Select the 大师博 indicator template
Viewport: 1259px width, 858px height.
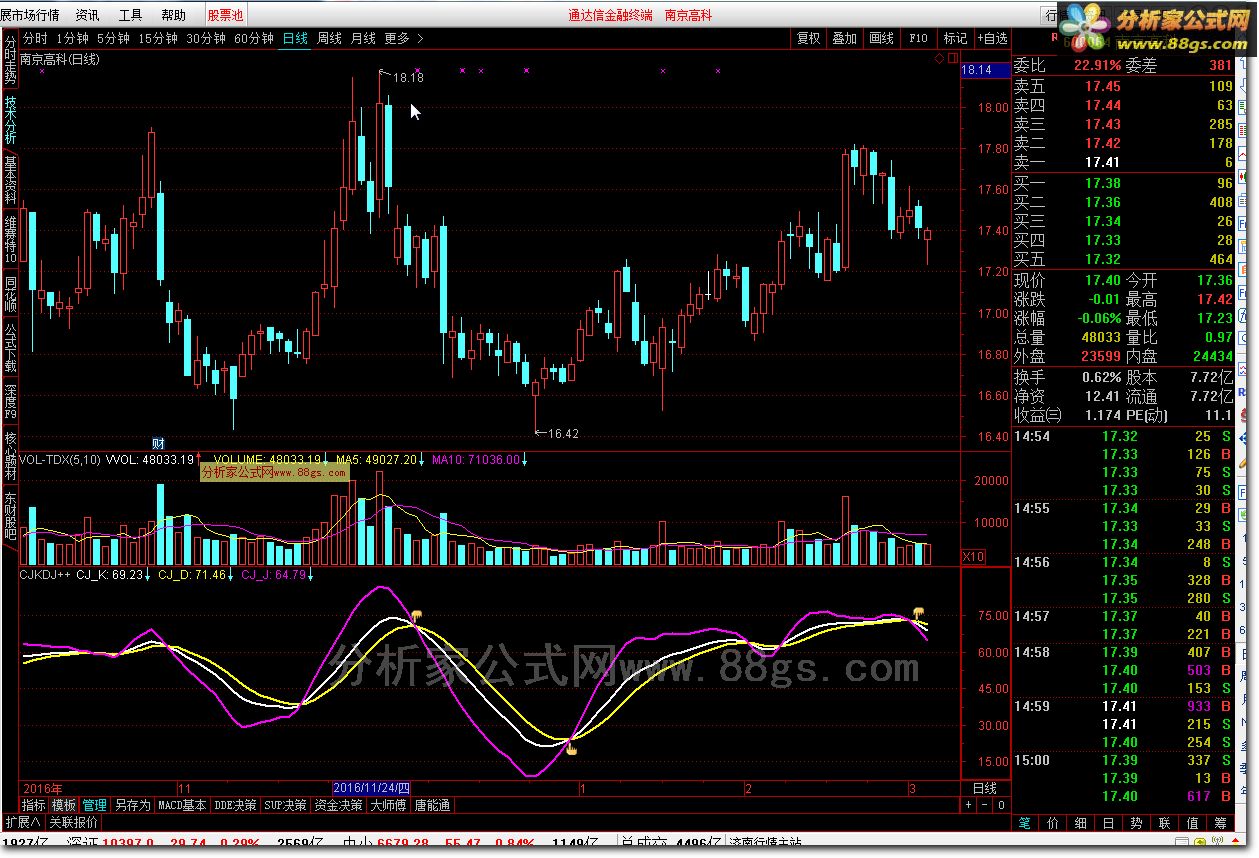click(388, 805)
